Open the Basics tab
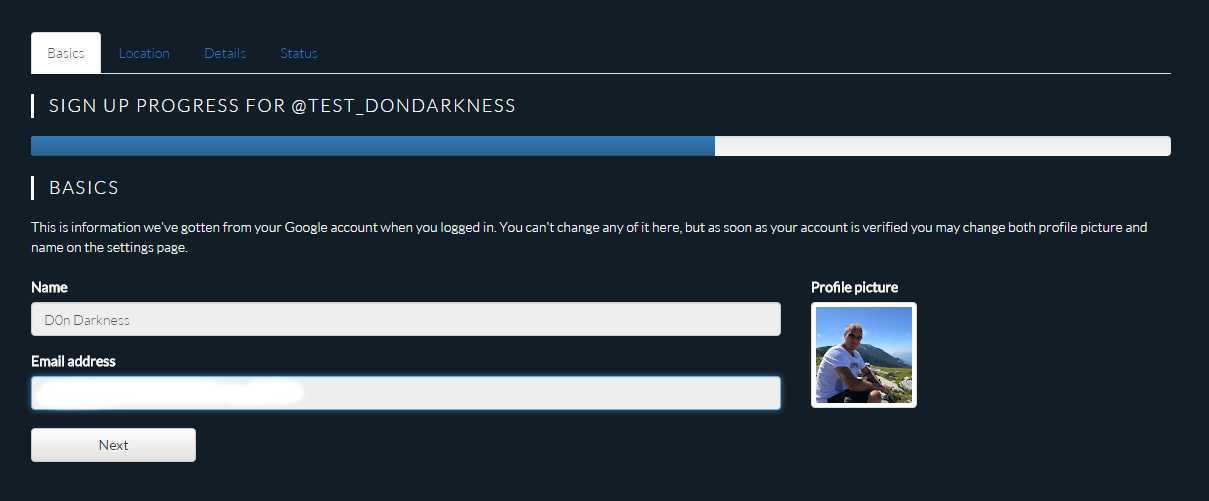The width and height of the screenshot is (1209, 501). click(x=66, y=53)
